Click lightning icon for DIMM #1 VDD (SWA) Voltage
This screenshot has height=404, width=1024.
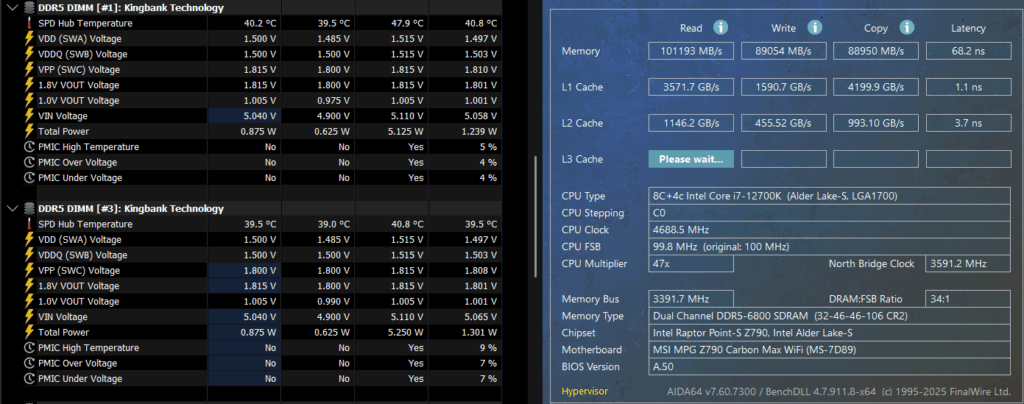coord(29,39)
